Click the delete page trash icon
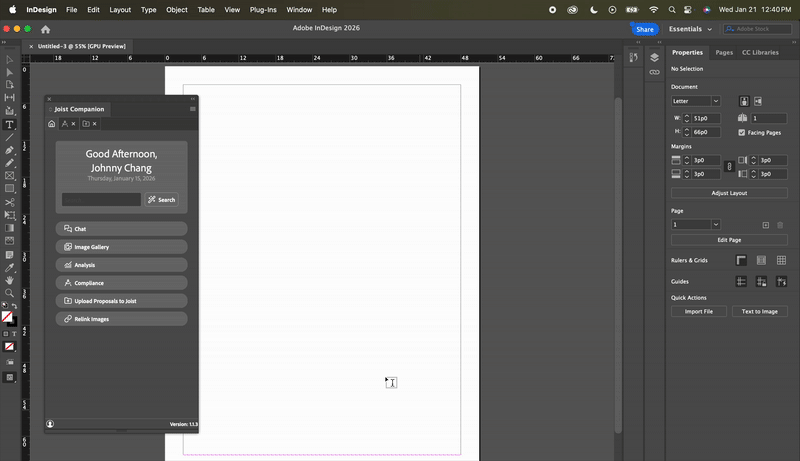 coord(780,225)
